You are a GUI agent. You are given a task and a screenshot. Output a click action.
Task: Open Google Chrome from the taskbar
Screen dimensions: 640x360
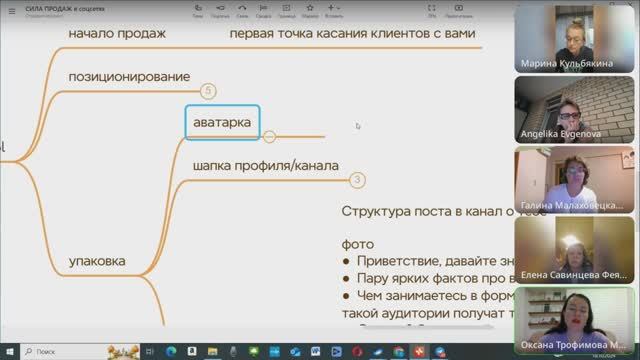pyautogui.click(x=398, y=351)
